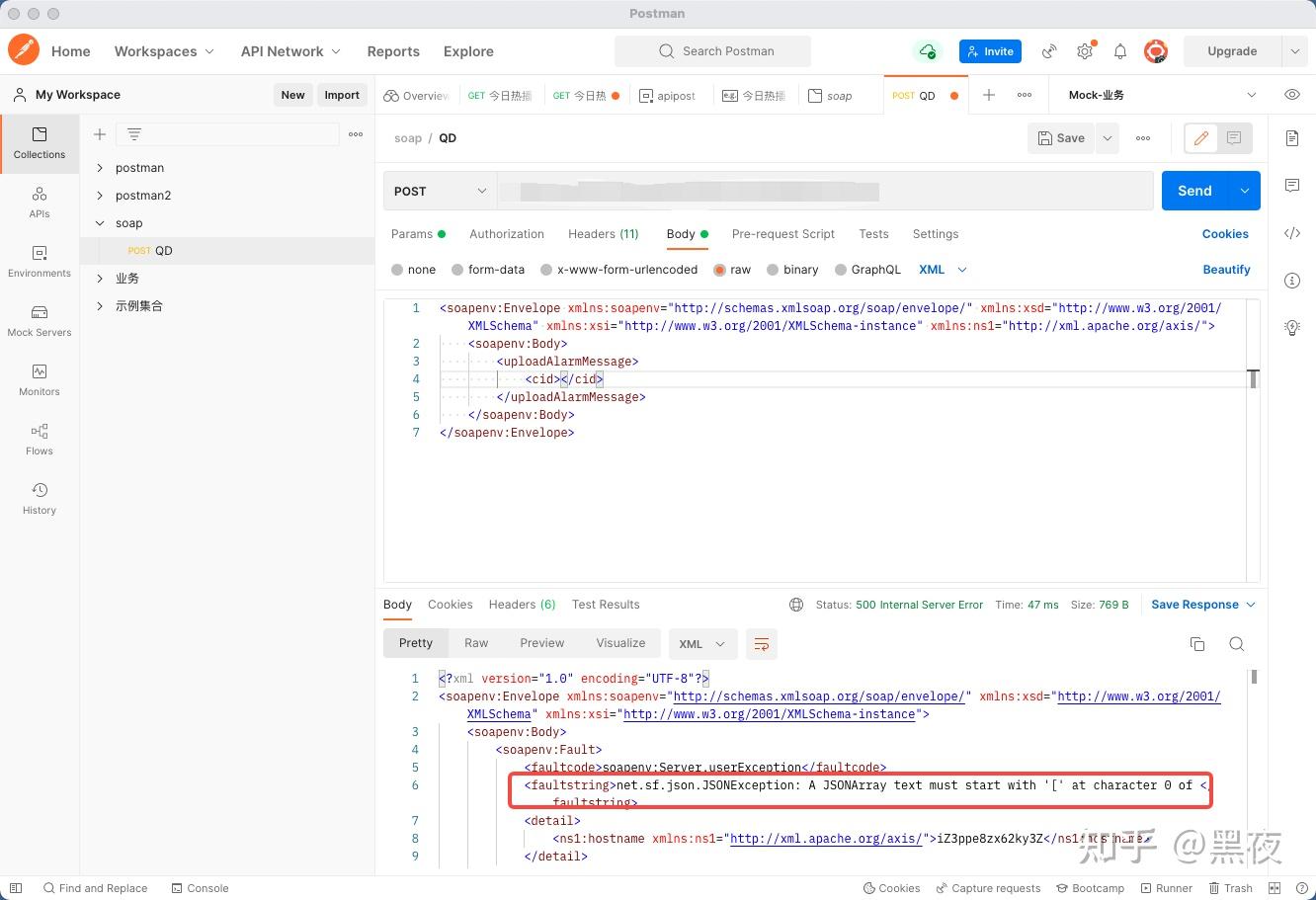Open the Raw response view tab
The width and height of the screenshot is (1316, 900).
pos(476,643)
